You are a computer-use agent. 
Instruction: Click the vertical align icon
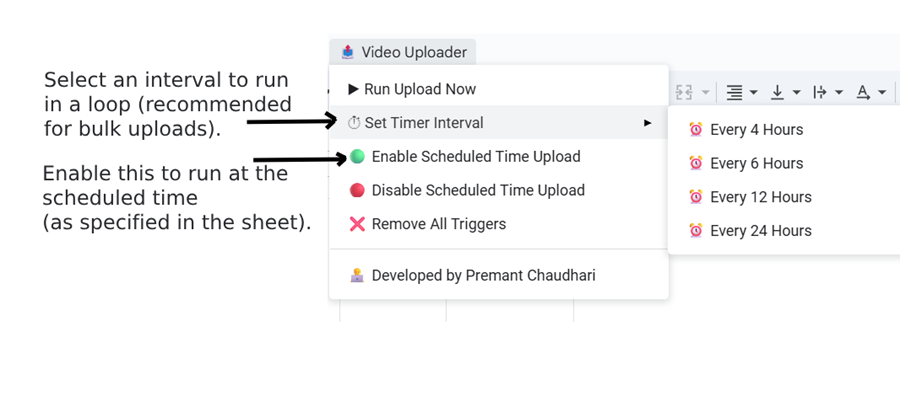point(777,93)
